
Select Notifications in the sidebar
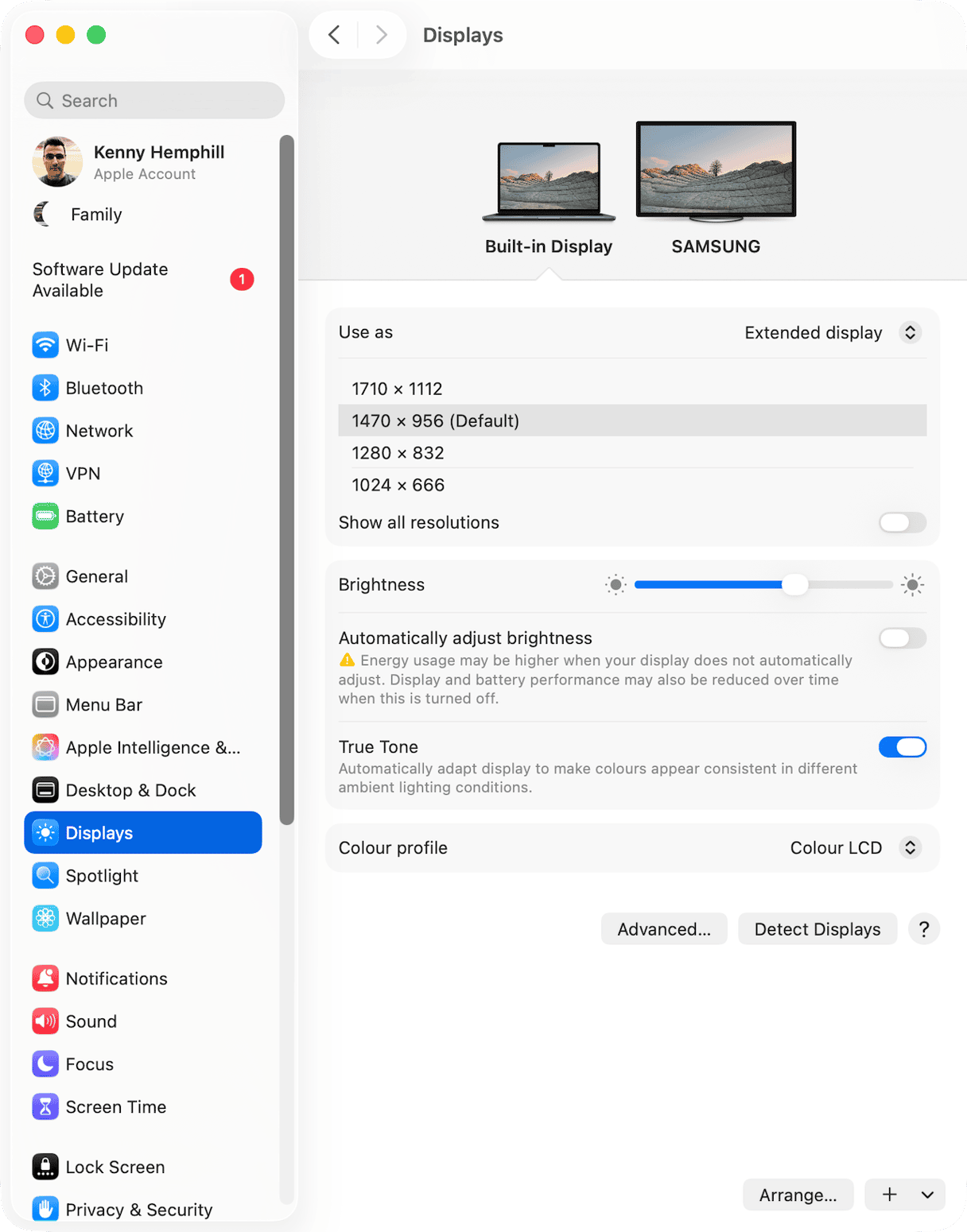(116, 978)
